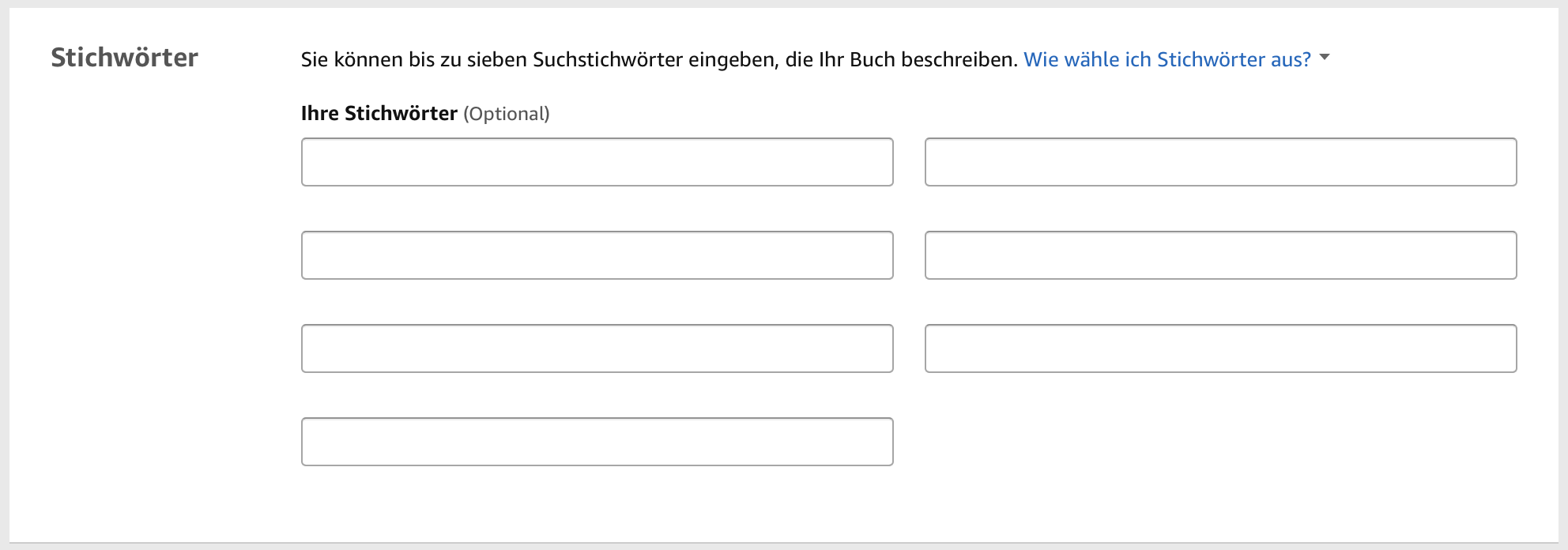Click the small triangle after the help link
Image resolution: width=1568 pixels, height=550 pixels.
[1325, 58]
